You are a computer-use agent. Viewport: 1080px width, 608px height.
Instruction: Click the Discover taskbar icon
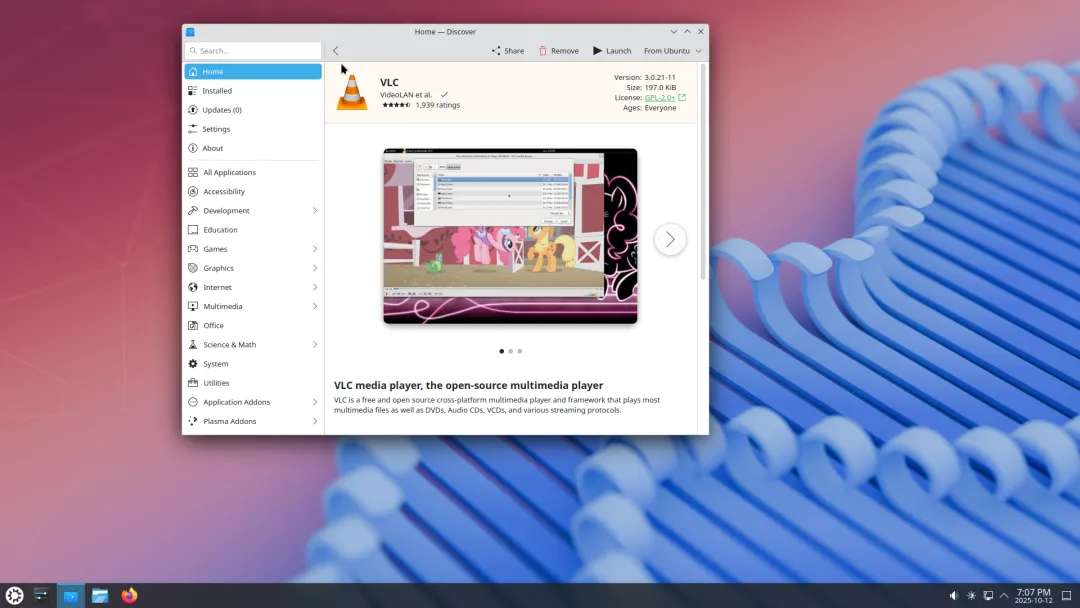click(x=70, y=596)
